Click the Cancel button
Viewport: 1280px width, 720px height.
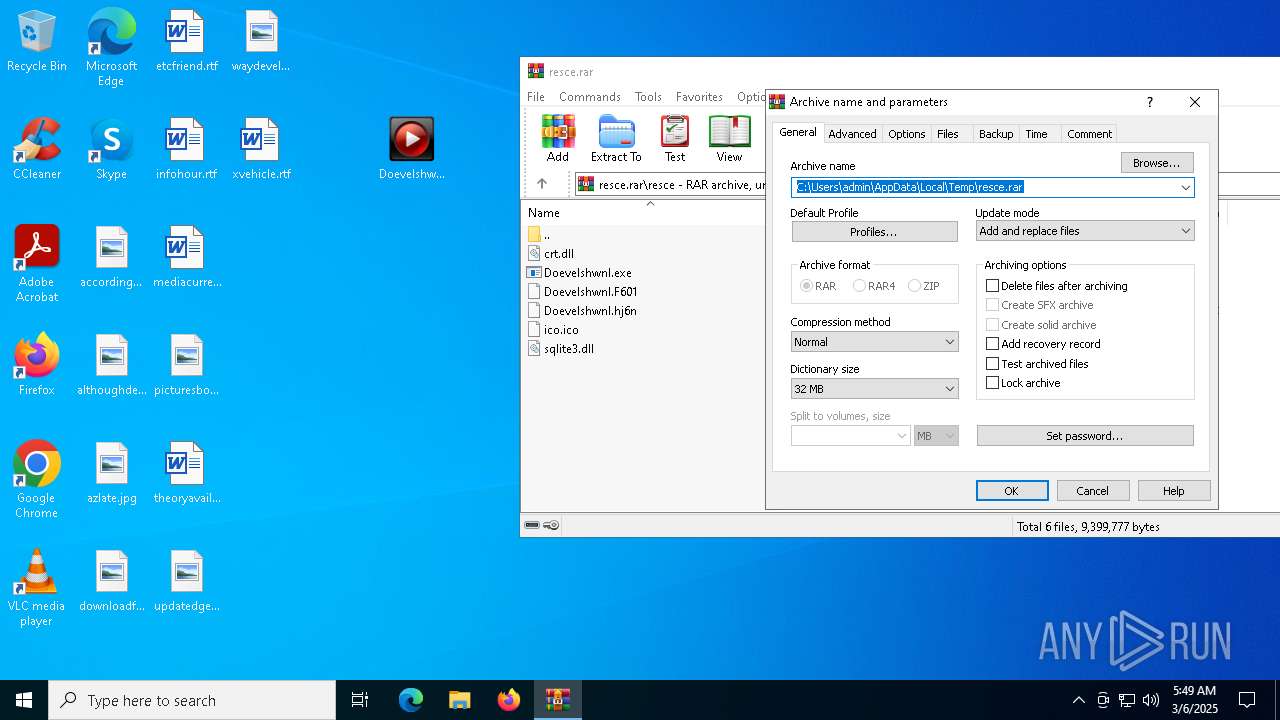1092,491
